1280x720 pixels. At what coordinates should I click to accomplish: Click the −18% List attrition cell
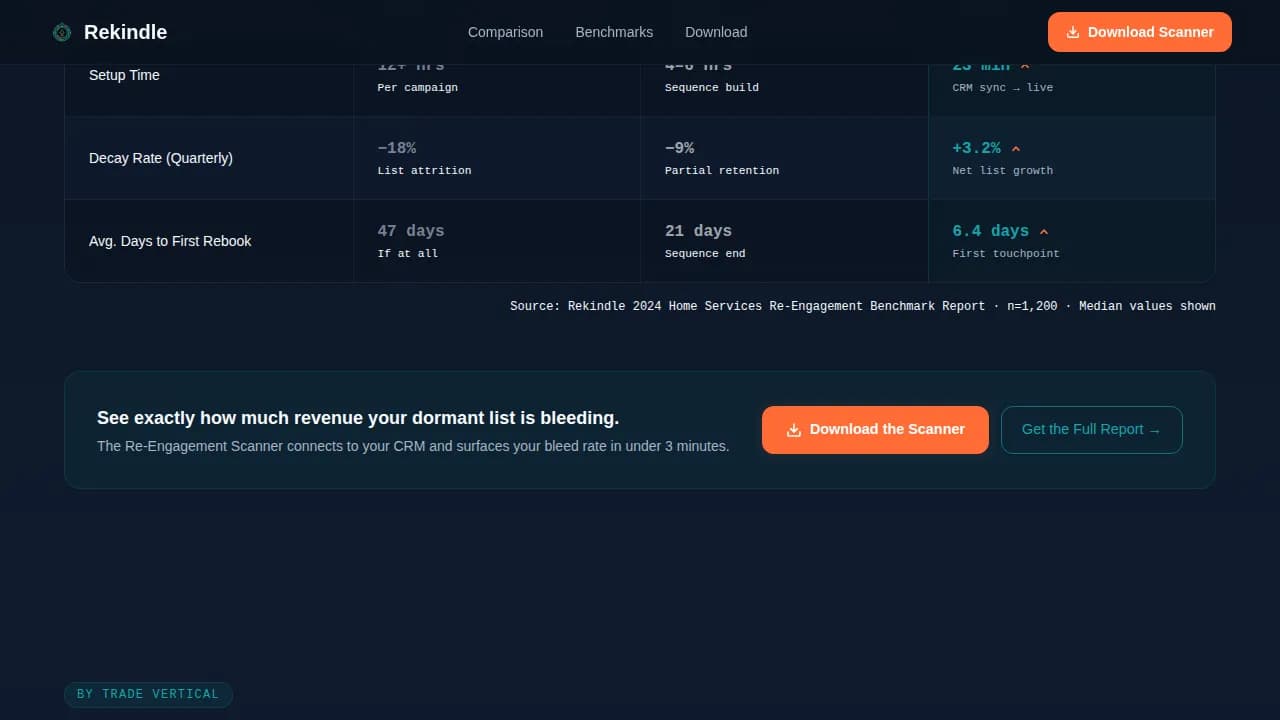[497, 158]
